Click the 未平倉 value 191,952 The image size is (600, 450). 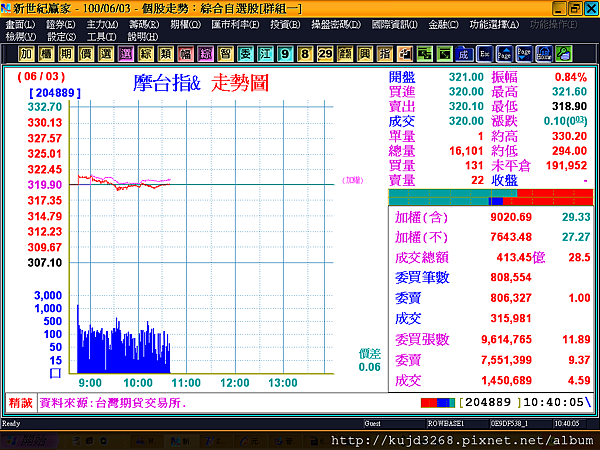click(x=566, y=165)
